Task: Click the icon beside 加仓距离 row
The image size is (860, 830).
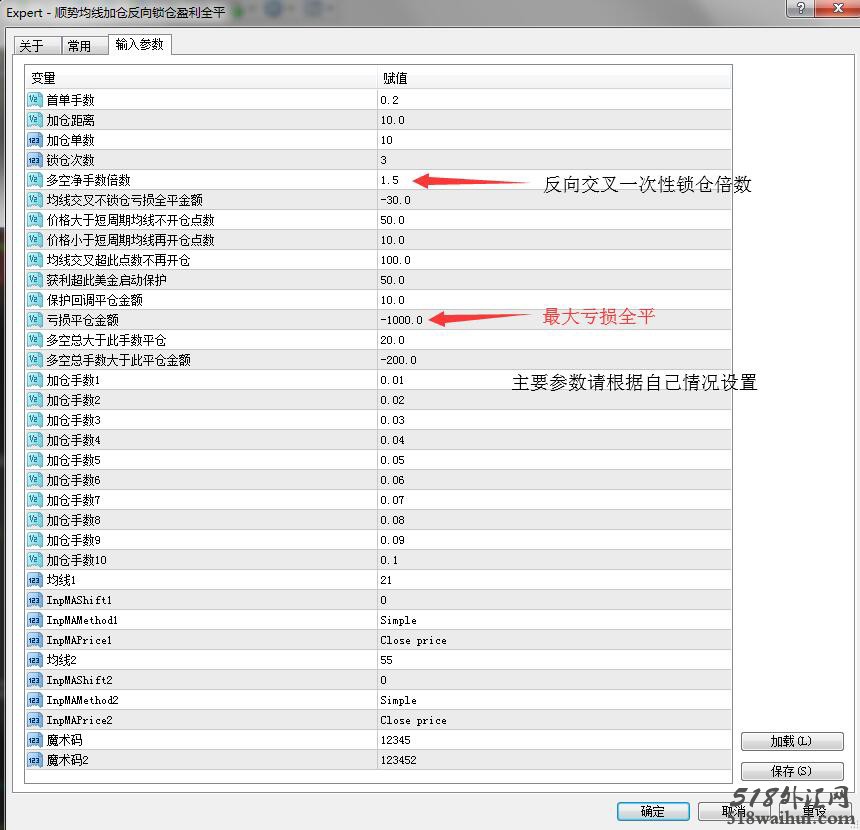Action: (x=34, y=120)
